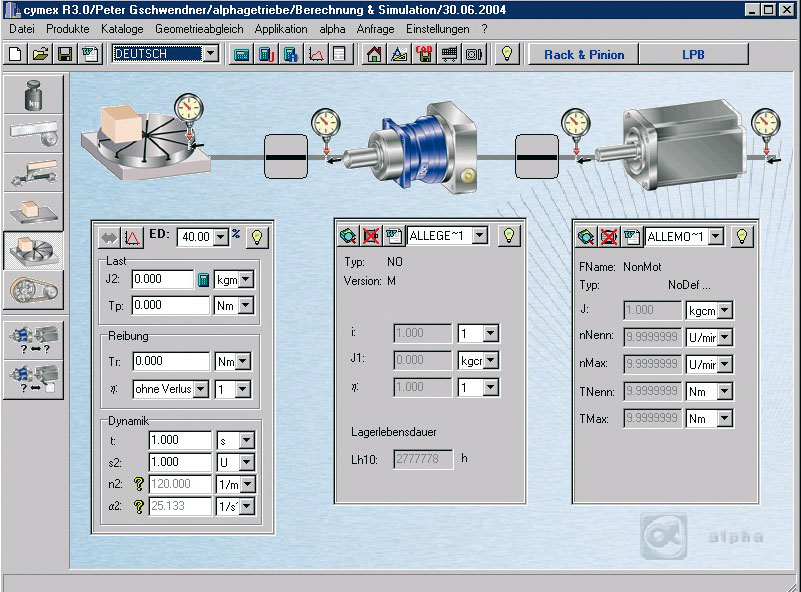Click the Rack & Pinion button

coord(583,54)
